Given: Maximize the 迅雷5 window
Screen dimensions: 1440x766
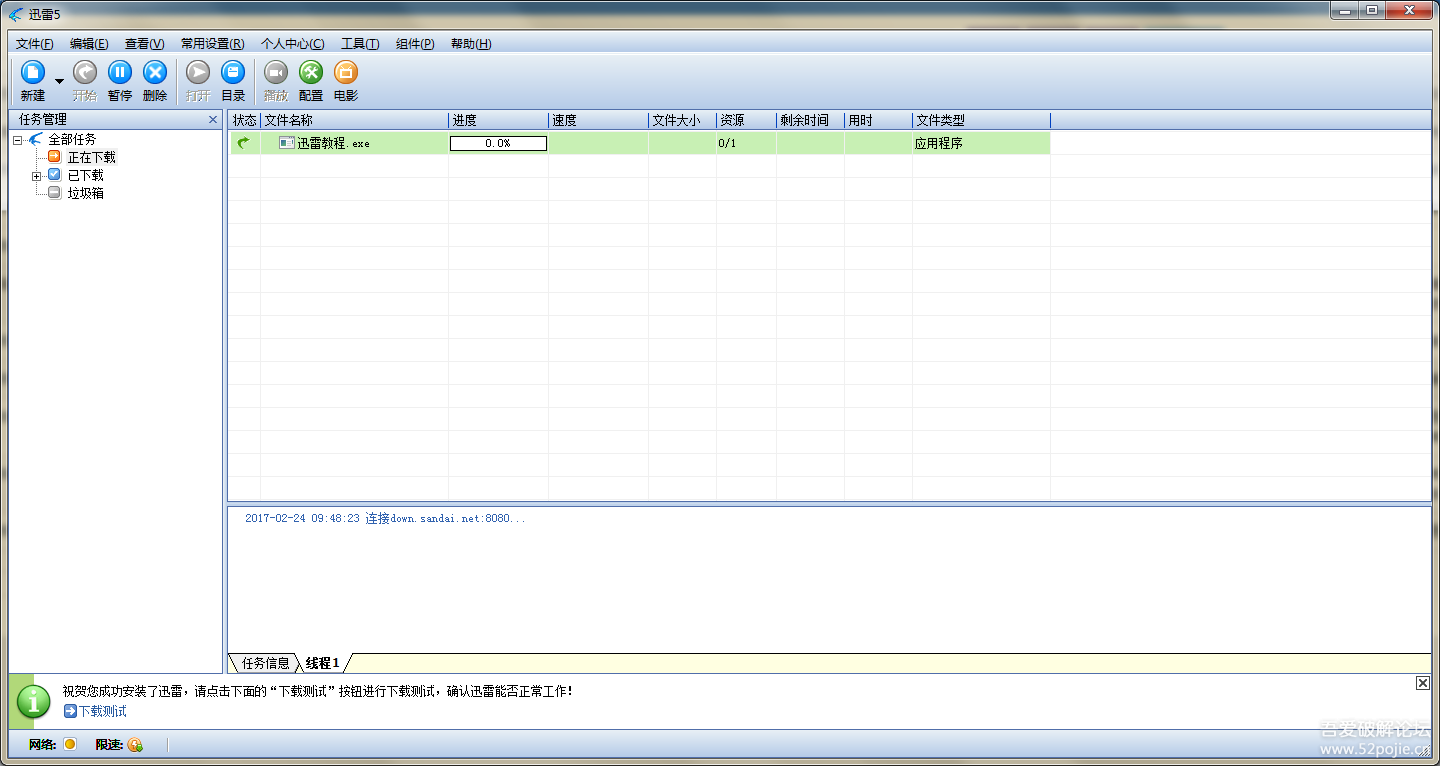Looking at the screenshot, I should (1372, 10).
